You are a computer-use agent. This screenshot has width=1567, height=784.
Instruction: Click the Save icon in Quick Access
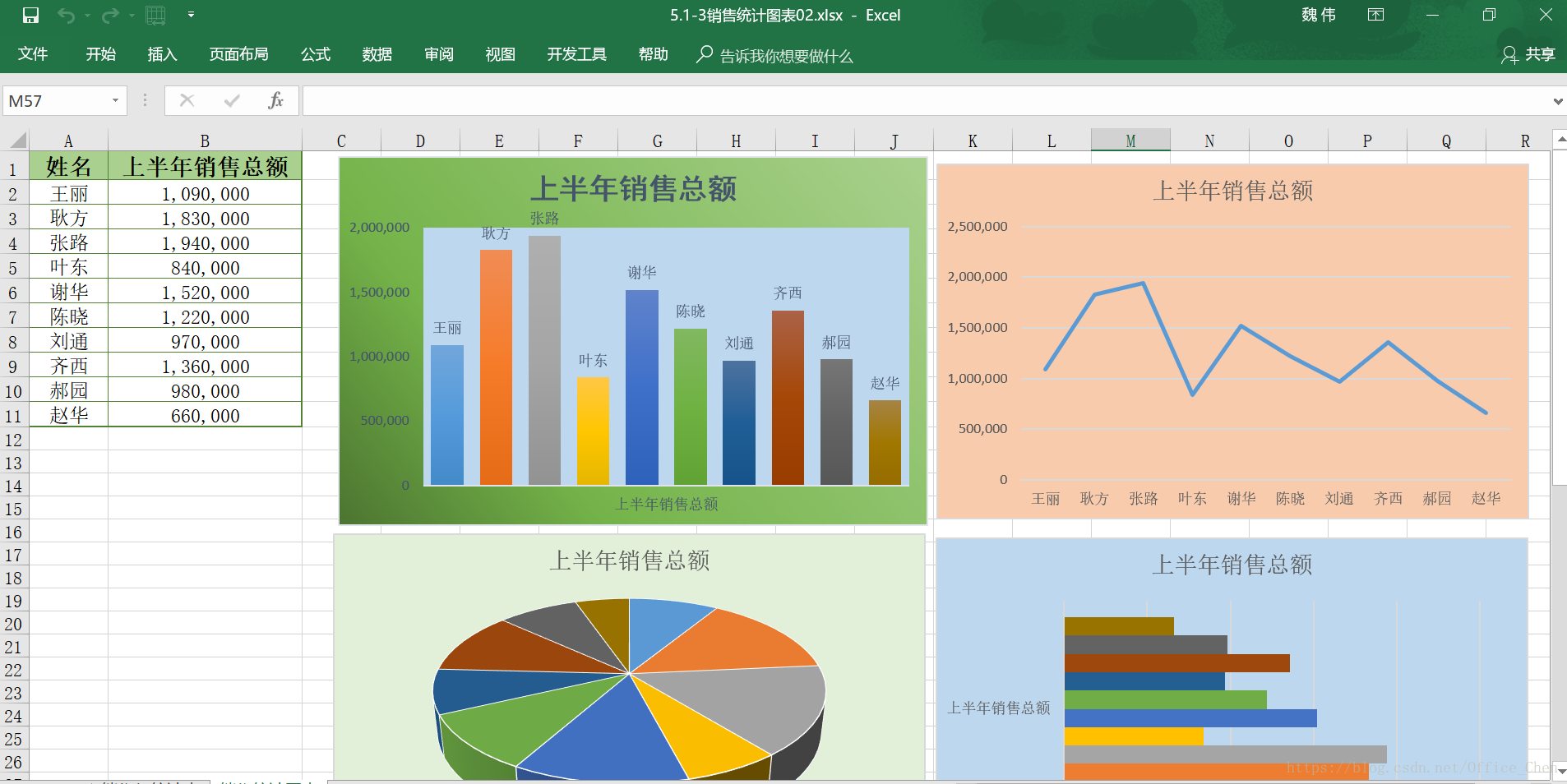pos(30,15)
